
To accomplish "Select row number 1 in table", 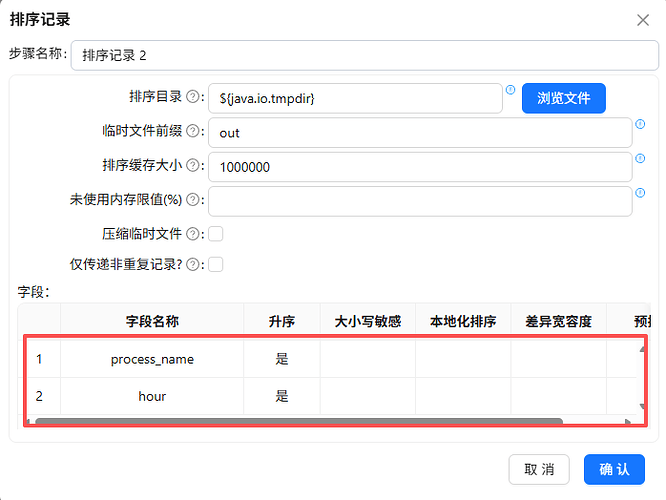I will coord(39,359).
